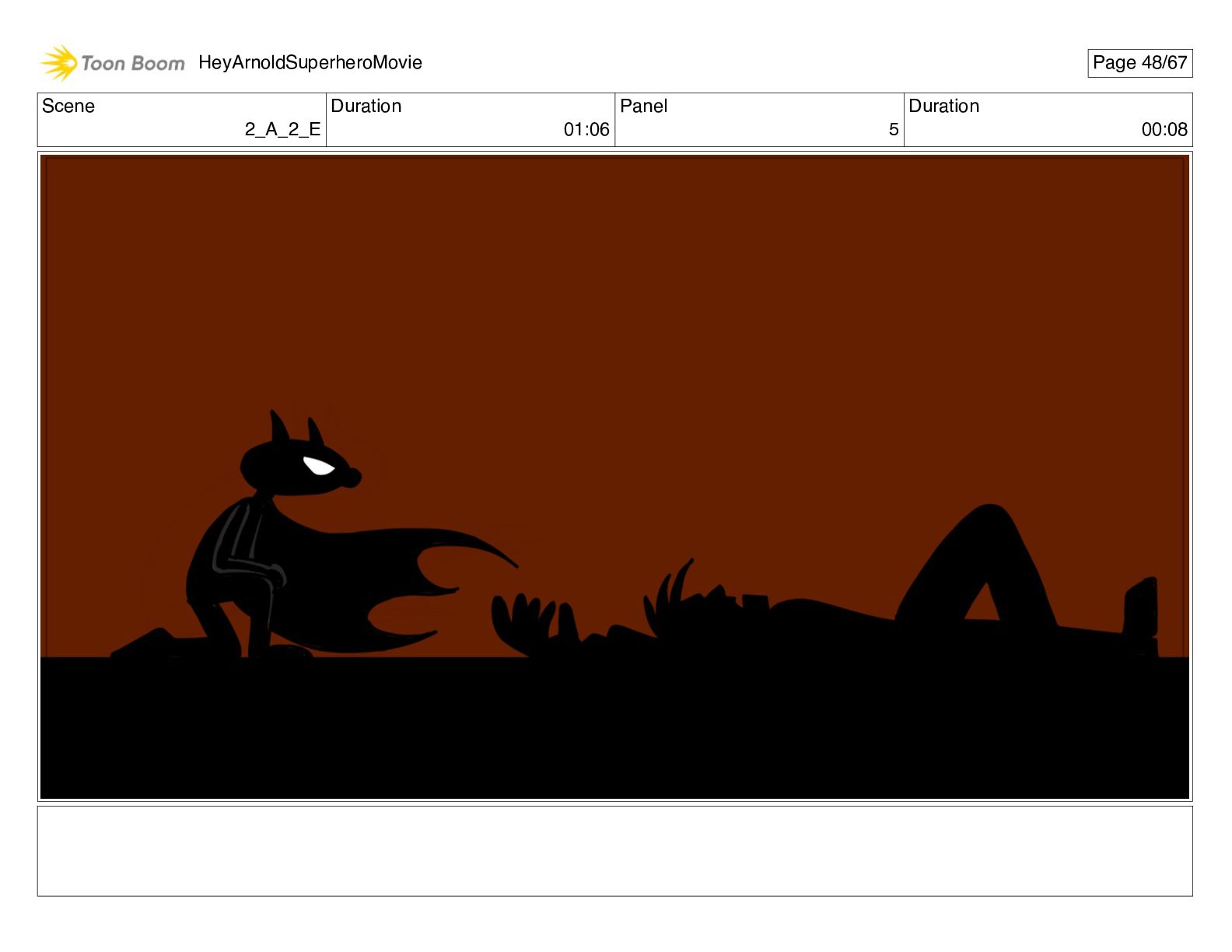Screen dimensions: 1232x952
Task: Select the panel duration value 00:08
Action: 1164,129
